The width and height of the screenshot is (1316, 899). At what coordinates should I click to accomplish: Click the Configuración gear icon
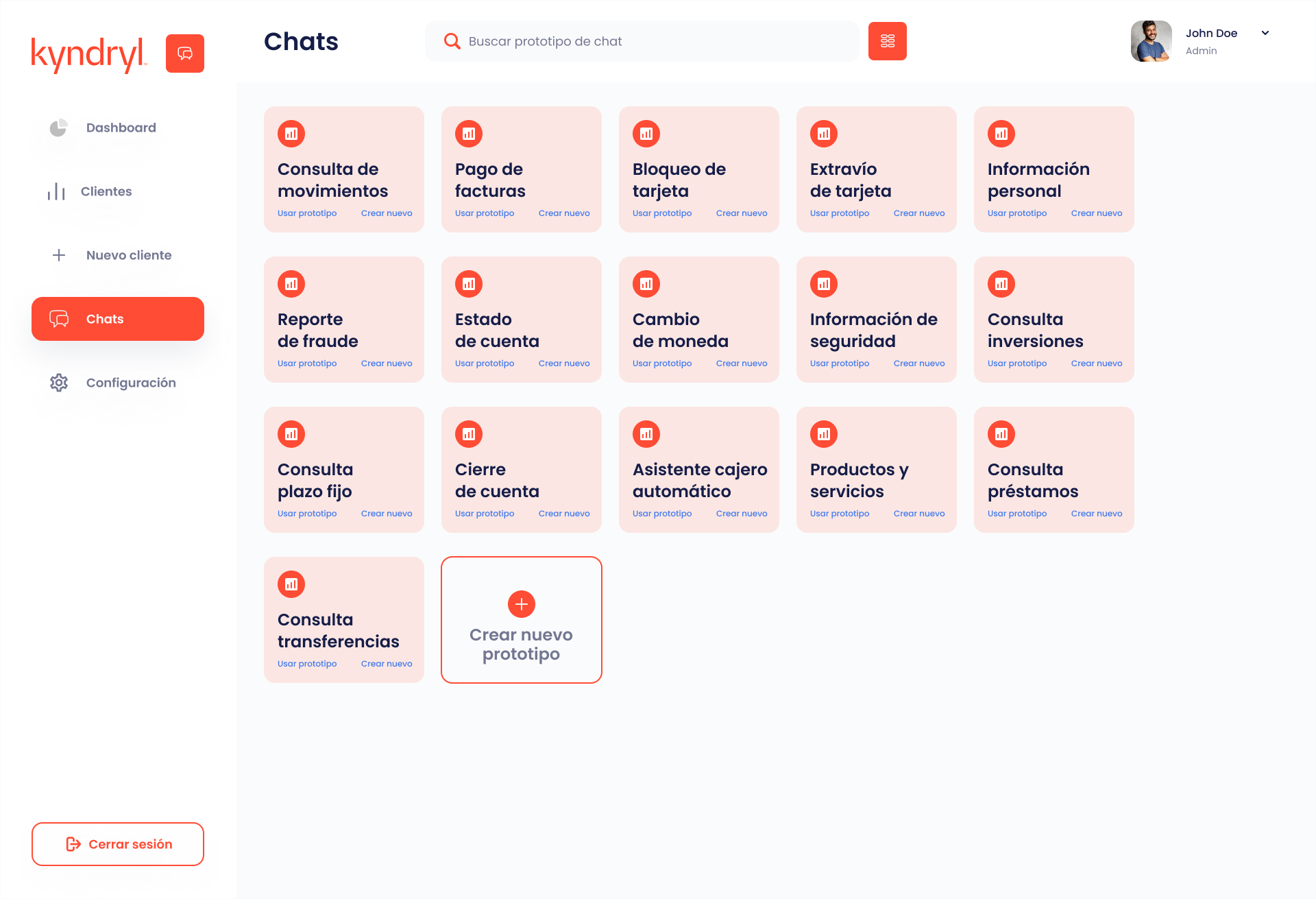pyautogui.click(x=59, y=383)
